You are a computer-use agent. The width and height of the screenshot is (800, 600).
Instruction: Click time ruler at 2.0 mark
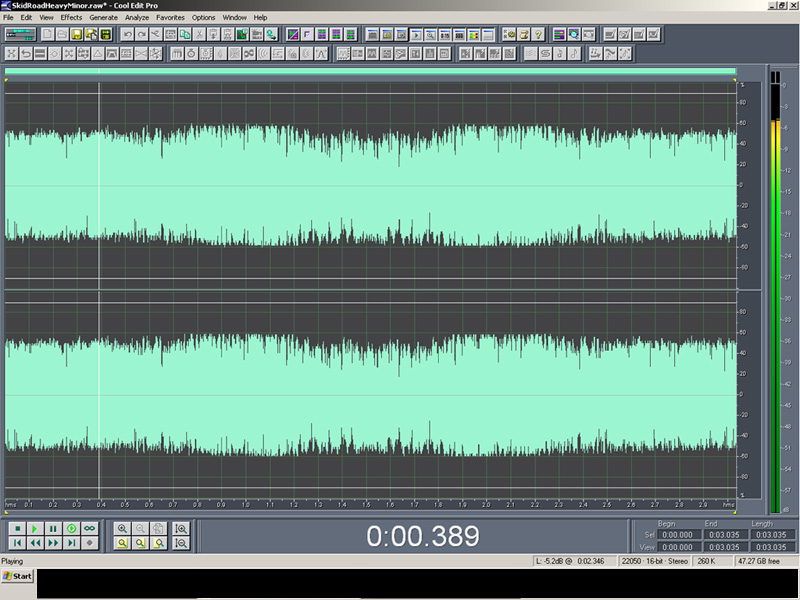tap(486, 504)
